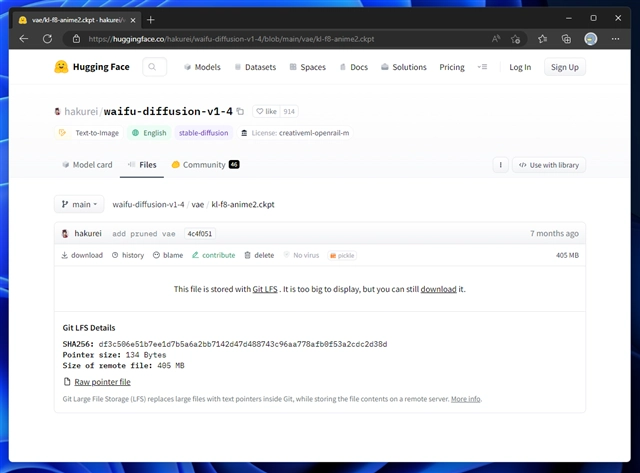Click the Use with library button
The width and height of the screenshot is (640, 473).
coord(548,165)
